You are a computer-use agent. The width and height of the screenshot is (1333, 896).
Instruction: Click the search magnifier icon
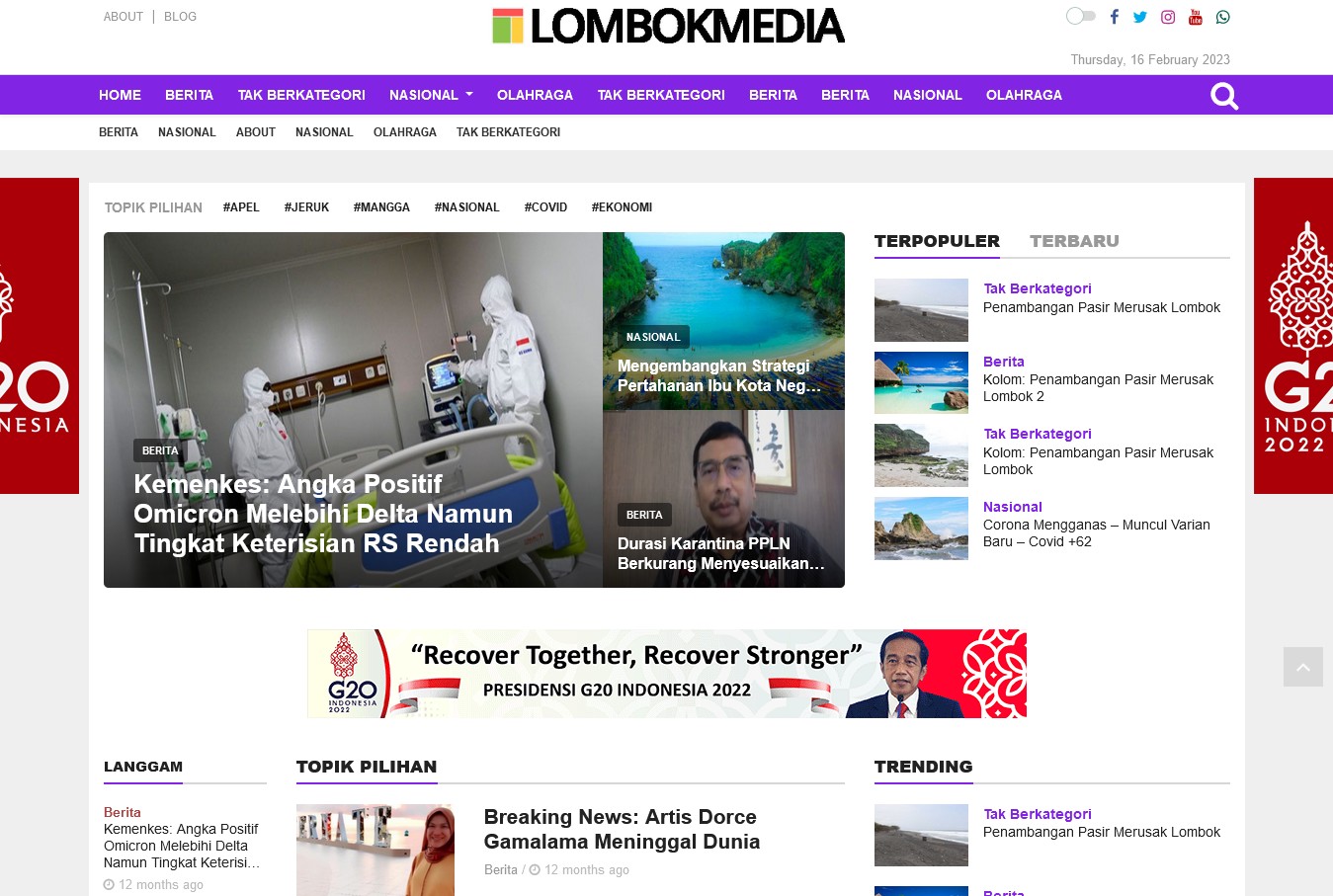(1223, 96)
